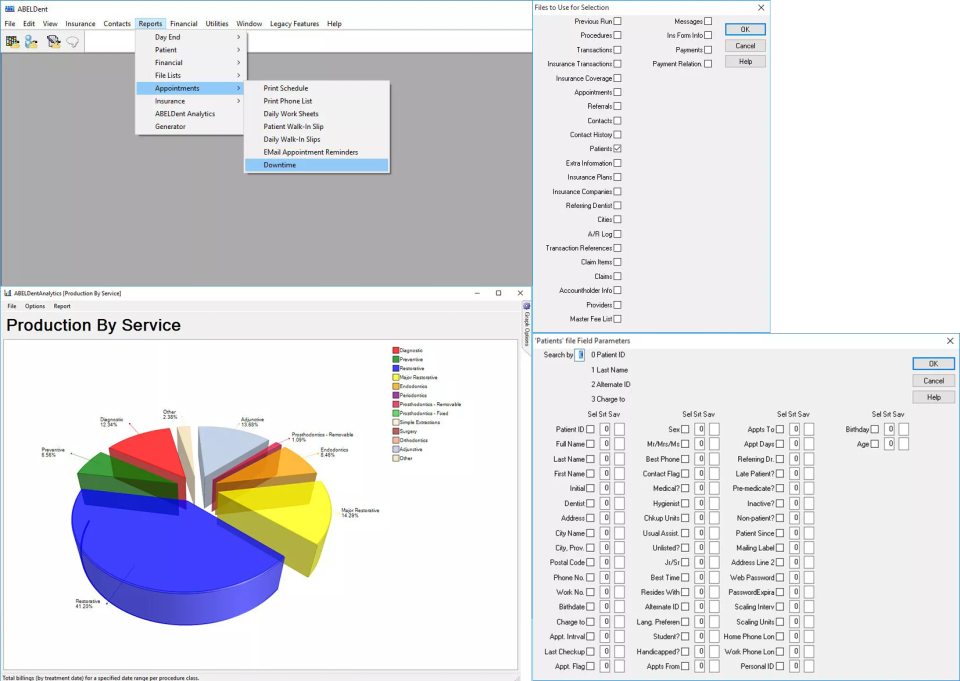Click the Search by input field
Image resolution: width=960 pixels, height=681 pixels.
(x=579, y=355)
